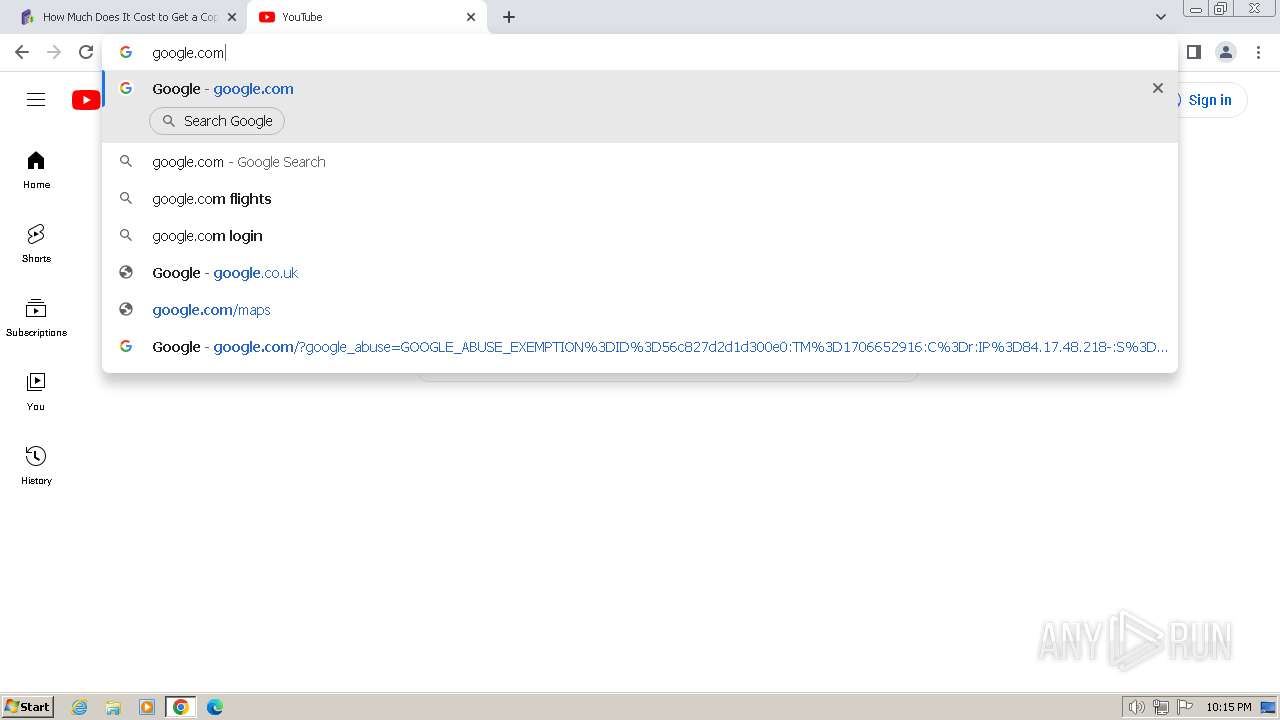1280x720 pixels.
Task: Click Chrome icon in taskbar
Action: 181,707
